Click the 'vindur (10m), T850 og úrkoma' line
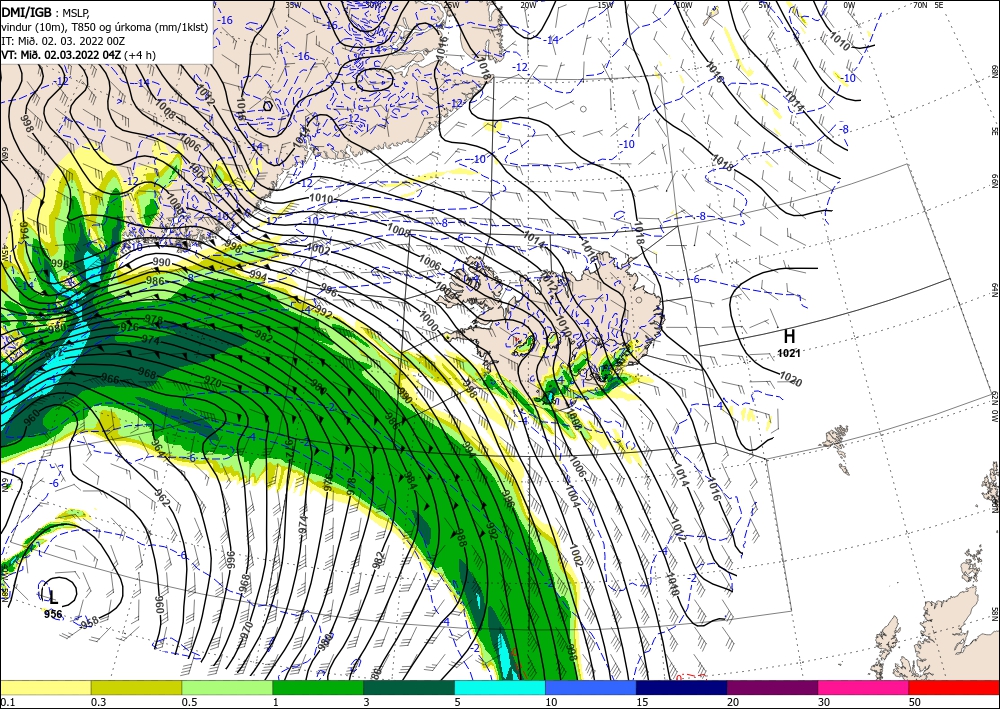 105,27
